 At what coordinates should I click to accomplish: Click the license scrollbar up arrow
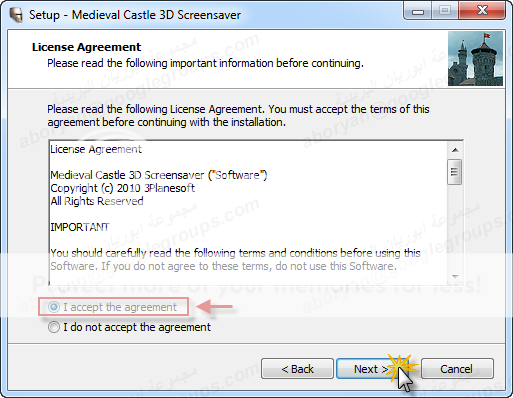pyautogui.click(x=455, y=150)
